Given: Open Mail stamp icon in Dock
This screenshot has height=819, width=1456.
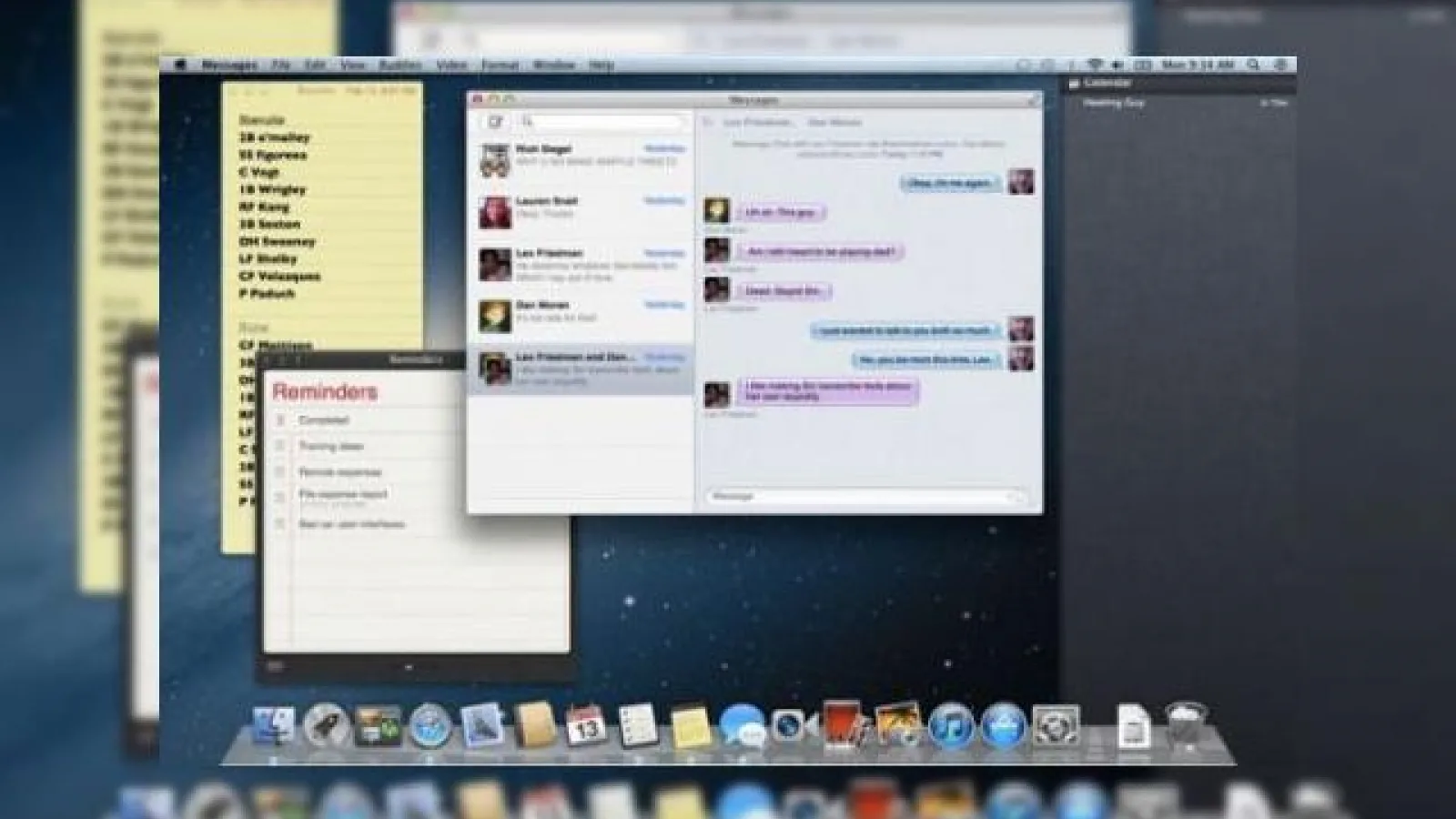Looking at the screenshot, I should (482, 726).
